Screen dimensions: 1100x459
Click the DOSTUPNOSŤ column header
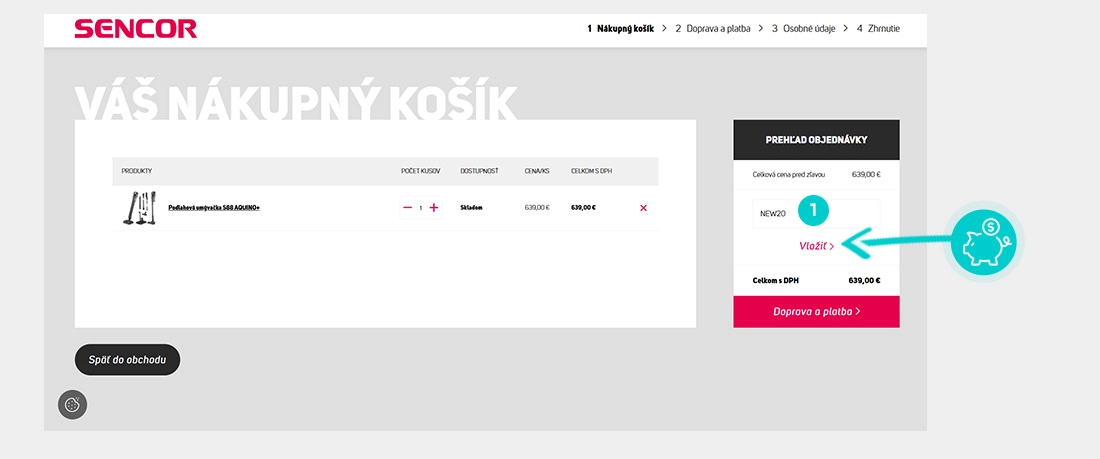click(479, 171)
